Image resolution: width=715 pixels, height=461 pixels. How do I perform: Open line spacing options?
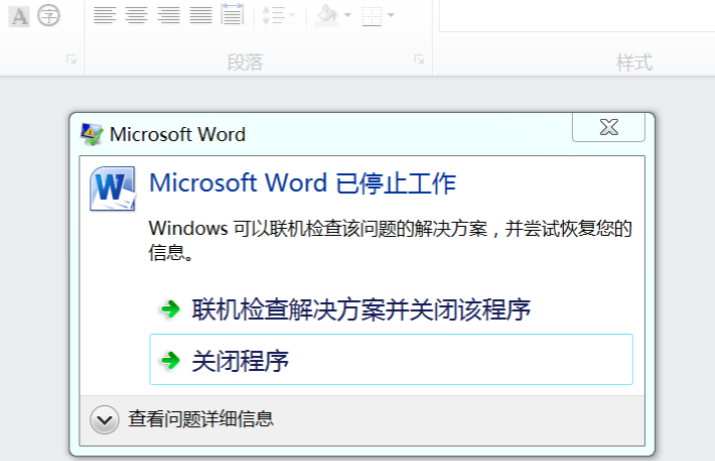pyautogui.click(x=278, y=15)
